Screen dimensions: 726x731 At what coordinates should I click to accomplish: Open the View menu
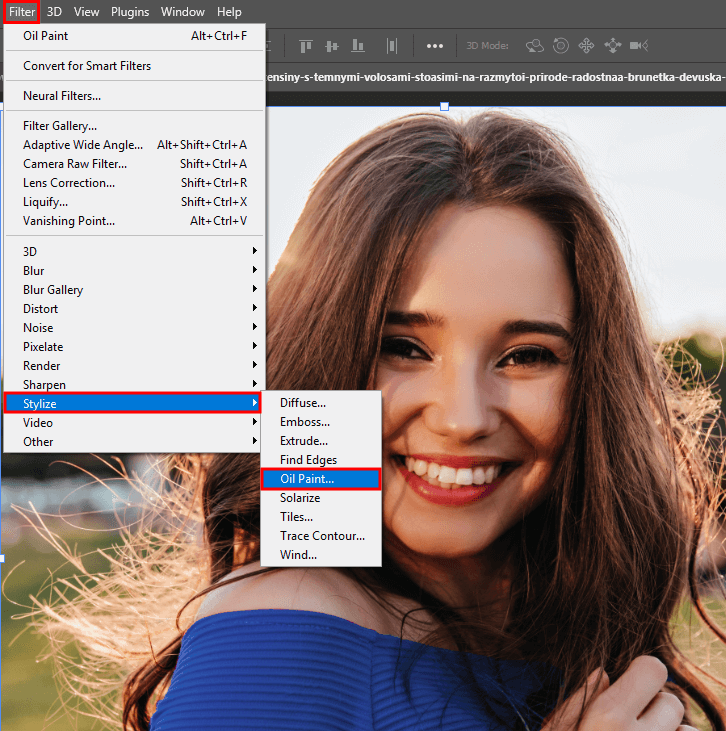(x=86, y=12)
